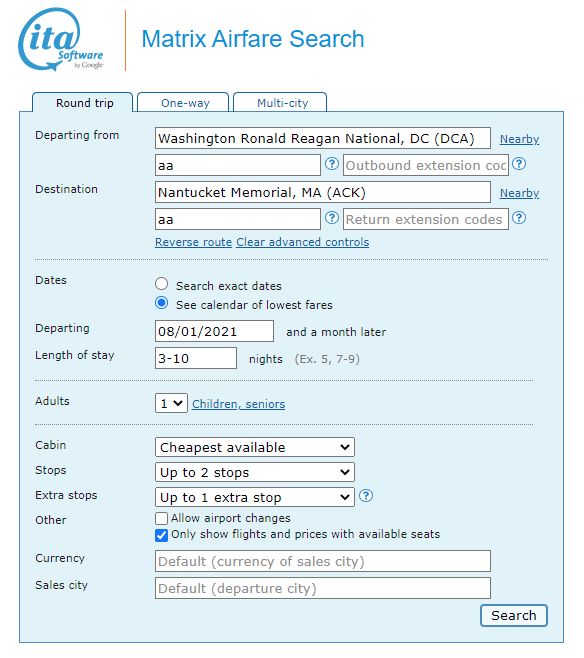Screen dimensions: 584x658
Task: Select Search exact dates radio button
Action: pos(162,284)
